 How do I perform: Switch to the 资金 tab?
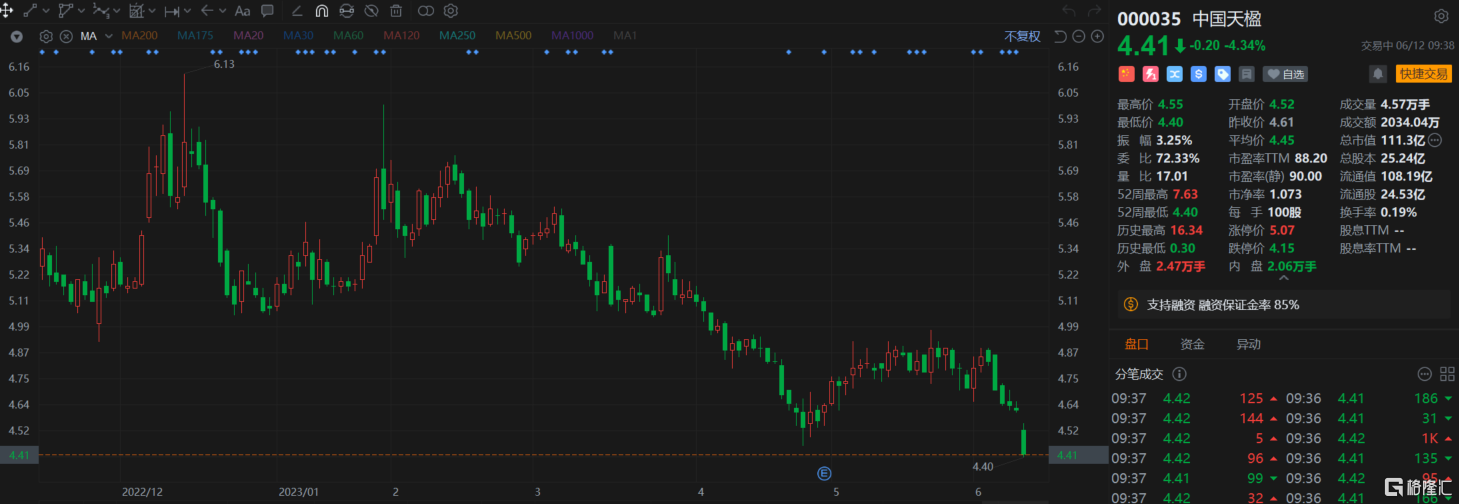pos(1192,345)
